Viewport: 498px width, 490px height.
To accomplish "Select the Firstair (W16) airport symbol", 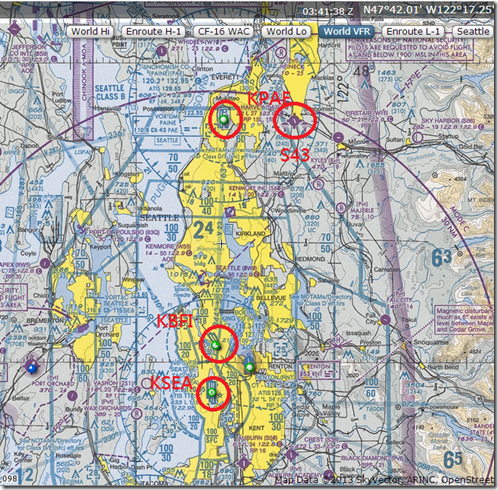I will [338, 137].
